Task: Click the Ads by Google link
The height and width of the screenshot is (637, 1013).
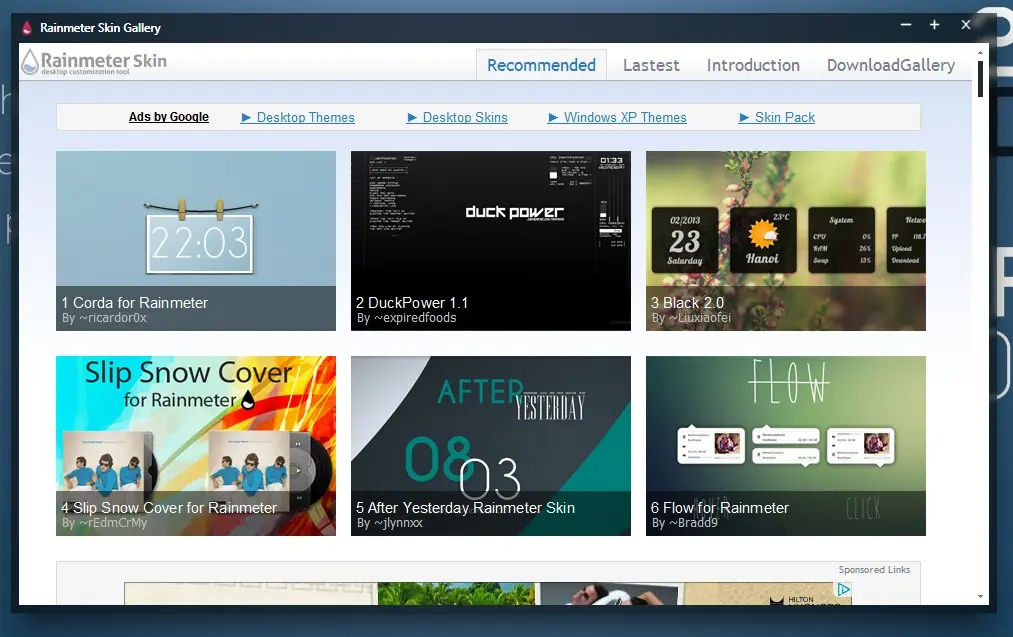Action: click(169, 117)
